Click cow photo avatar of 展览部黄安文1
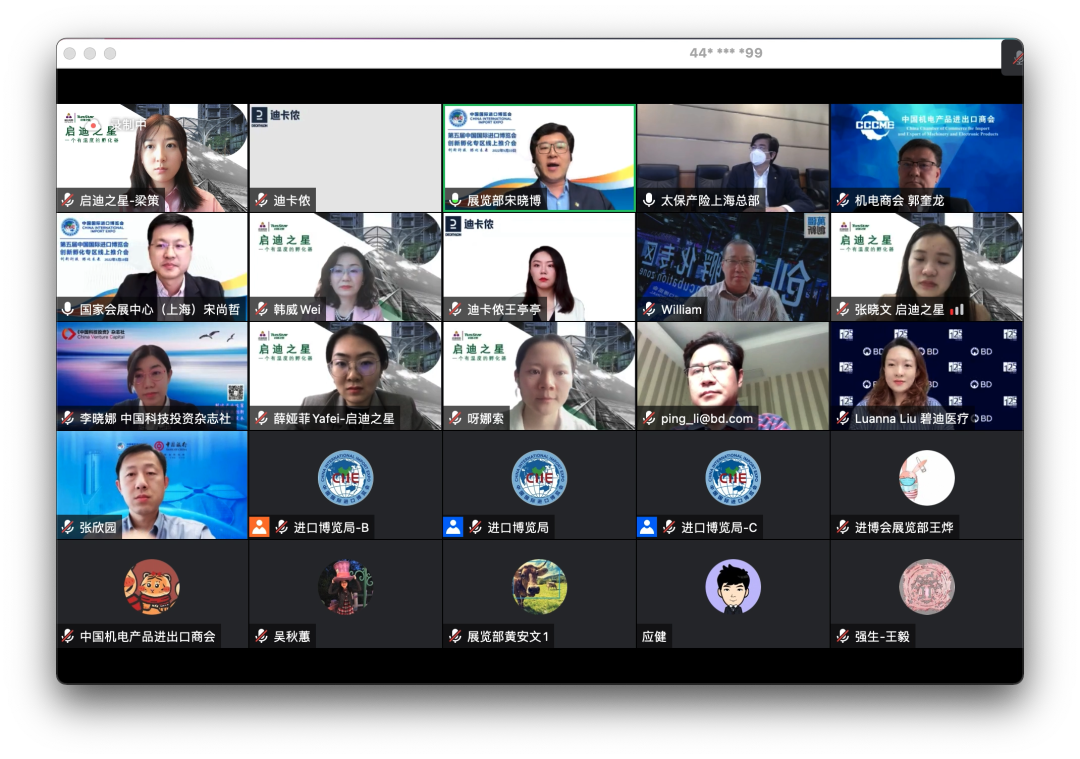 pyautogui.click(x=539, y=587)
